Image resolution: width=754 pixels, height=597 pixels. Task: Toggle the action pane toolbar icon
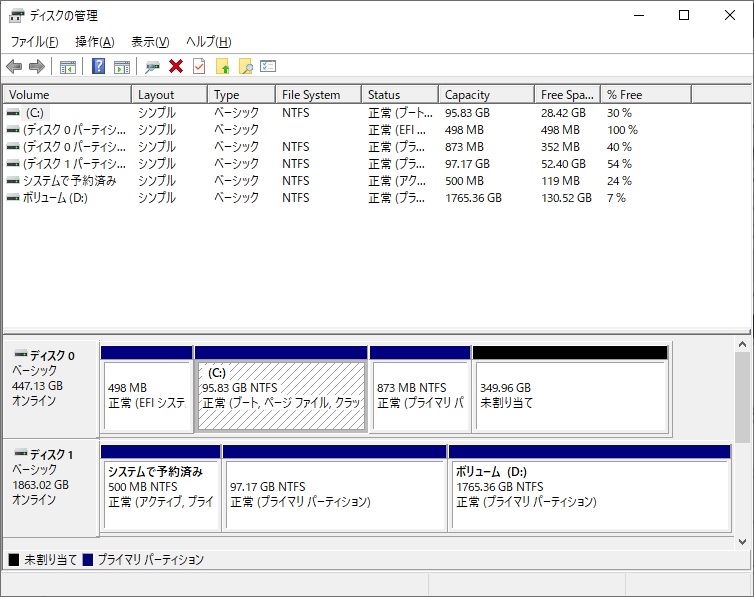tap(122, 66)
